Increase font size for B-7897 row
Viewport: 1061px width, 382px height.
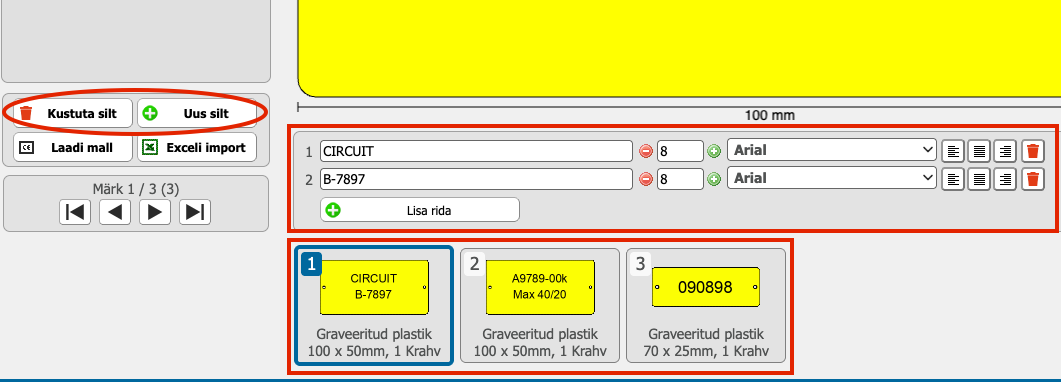click(x=714, y=179)
